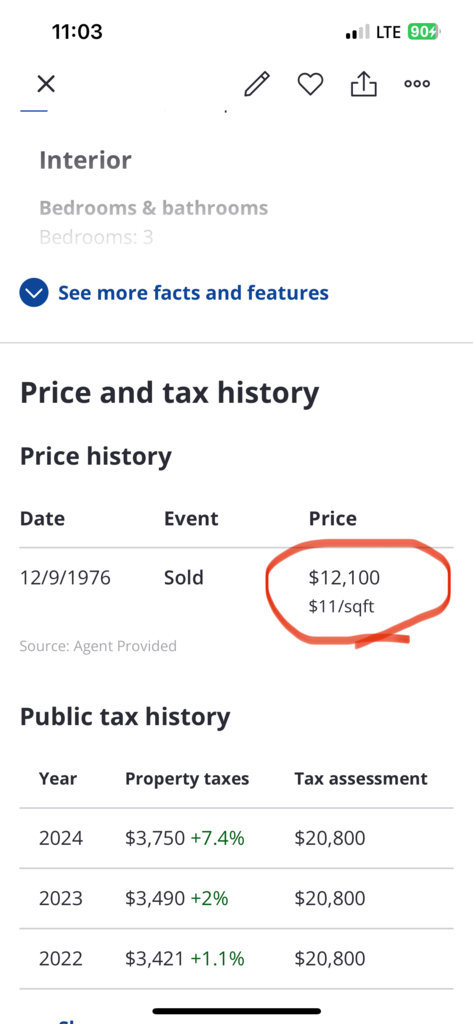The height and width of the screenshot is (1024, 473).
Task: Tap the cellular signal bars icon
Action: (357, 31)
